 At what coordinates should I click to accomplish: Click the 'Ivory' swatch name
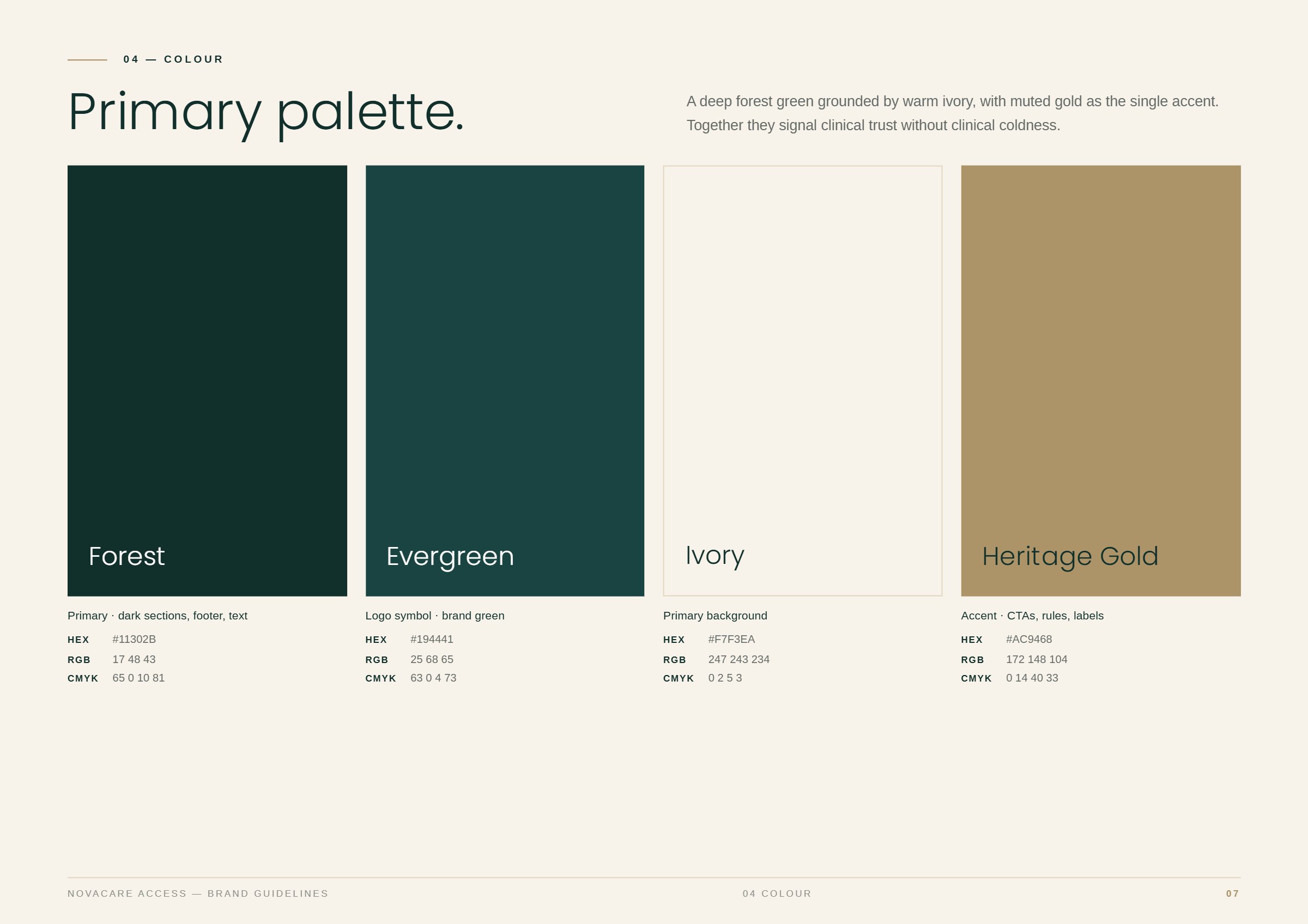(x=714, y=556)
